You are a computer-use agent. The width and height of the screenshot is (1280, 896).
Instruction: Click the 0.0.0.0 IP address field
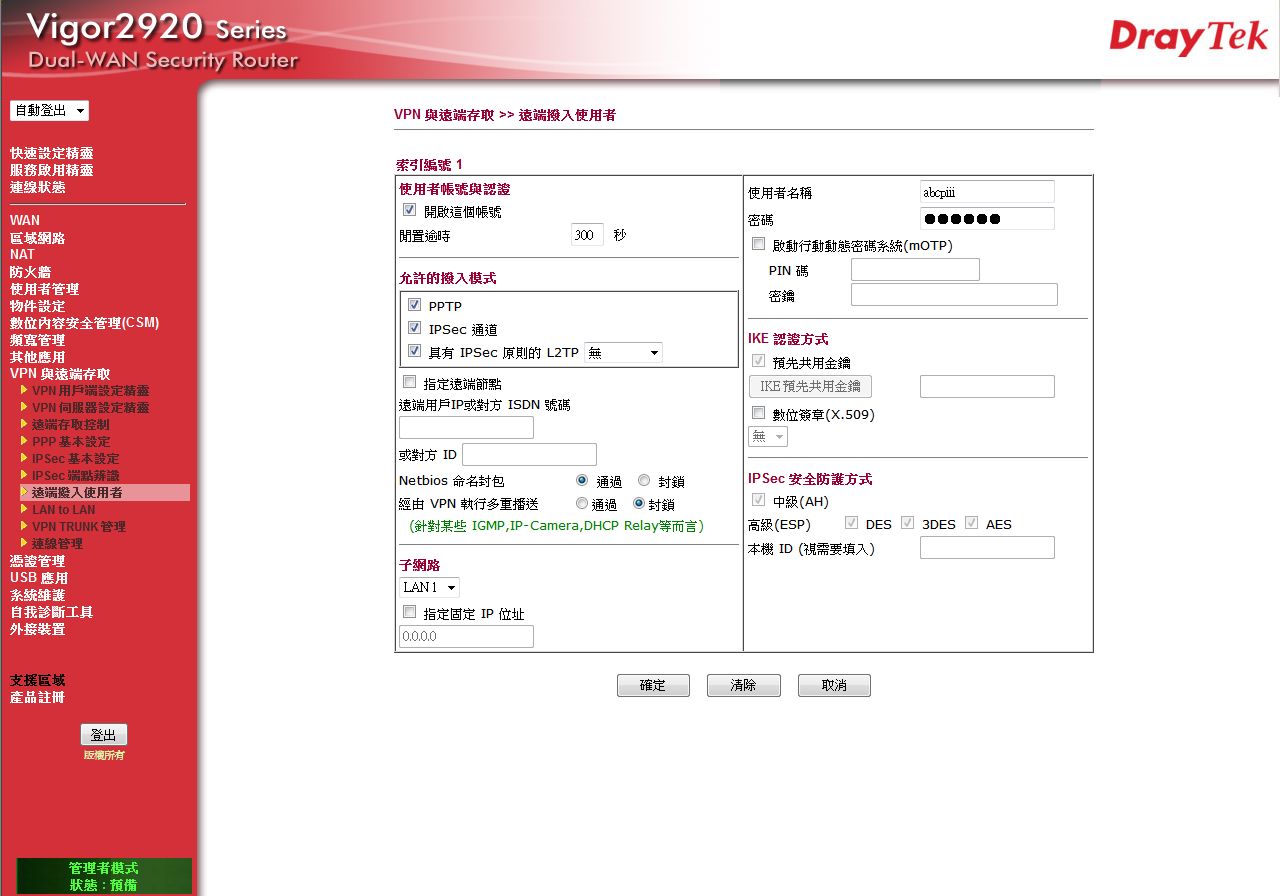click(466, 636)
